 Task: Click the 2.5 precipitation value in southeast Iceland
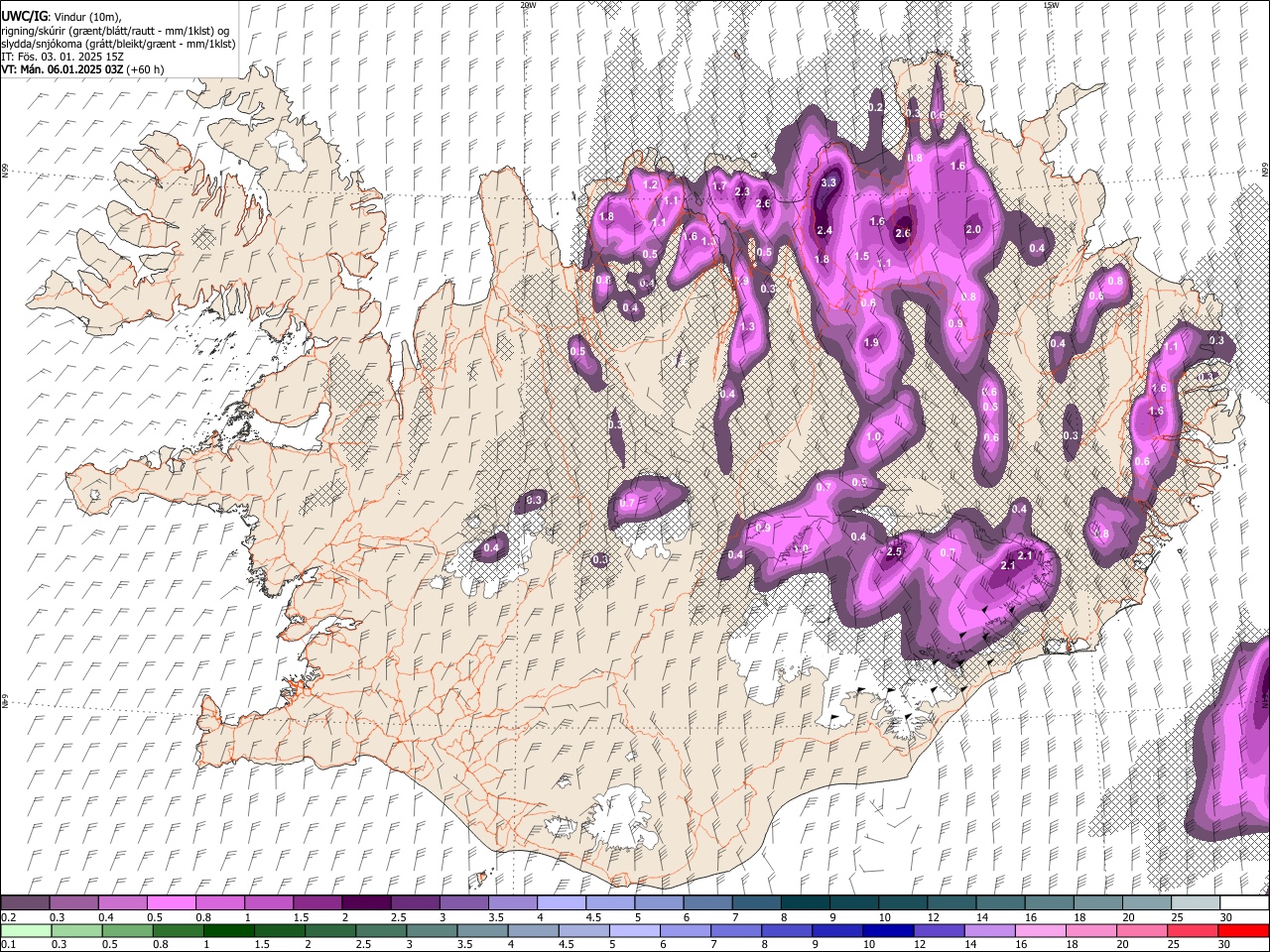(894, 551)
